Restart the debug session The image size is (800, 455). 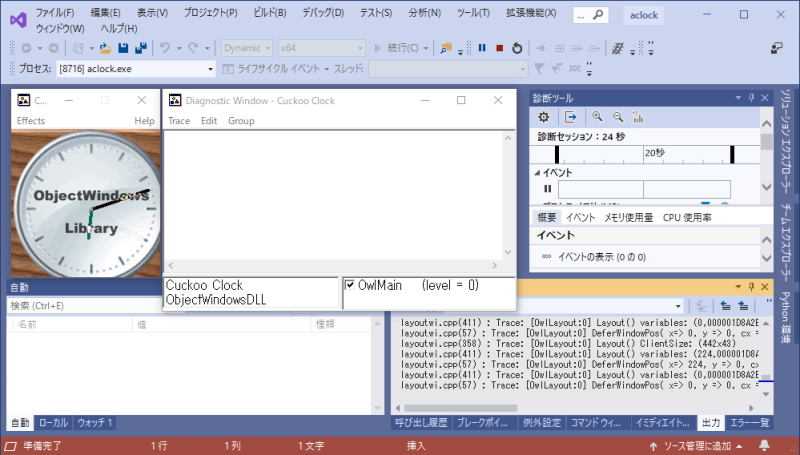tap(516, 48)
